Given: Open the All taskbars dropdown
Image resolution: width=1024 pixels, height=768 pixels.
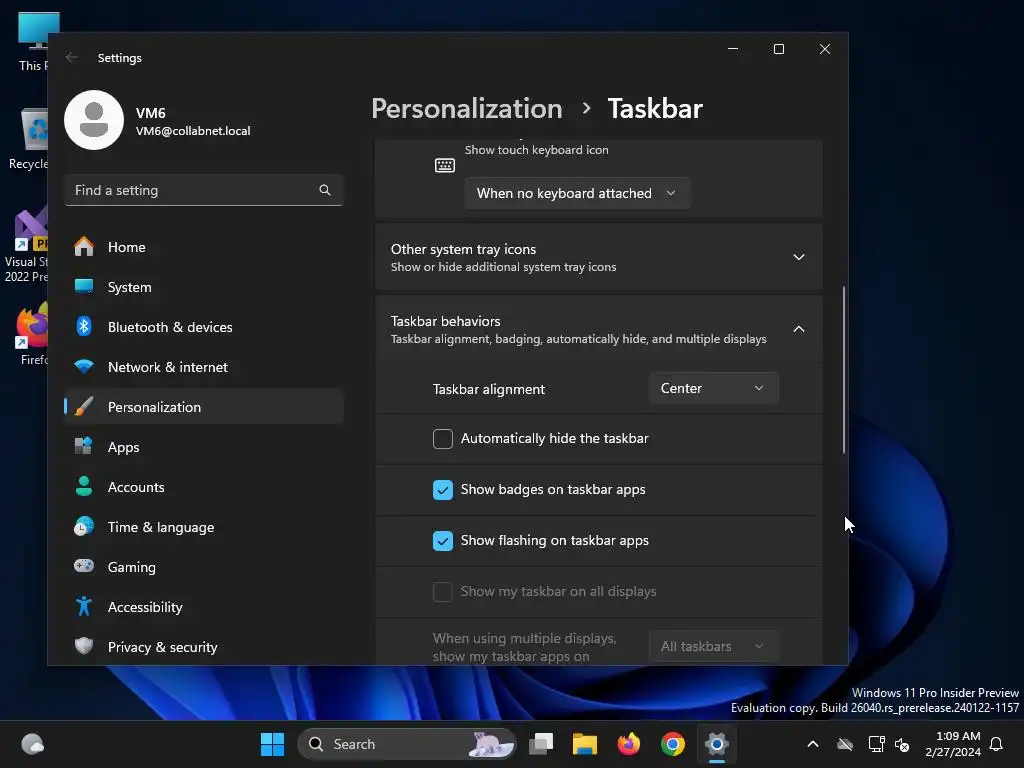Looking at the screenshot, I should pyautogui.click(x=713, y=646).
